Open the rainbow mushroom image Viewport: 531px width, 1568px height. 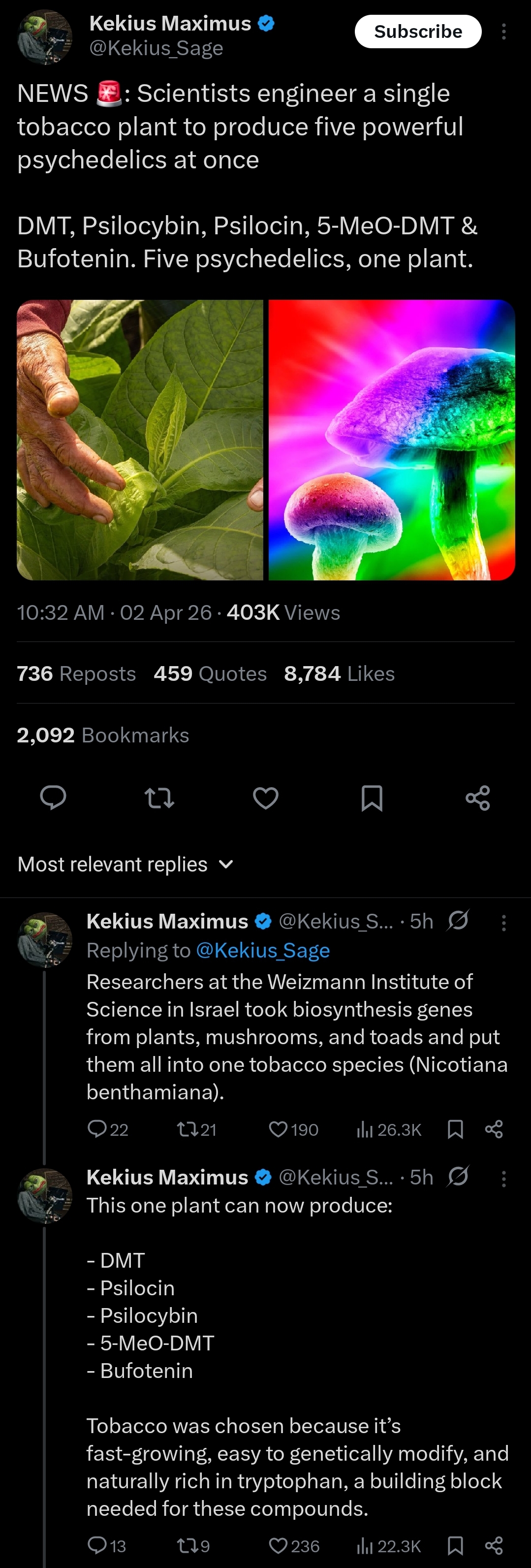coord(392,440)
